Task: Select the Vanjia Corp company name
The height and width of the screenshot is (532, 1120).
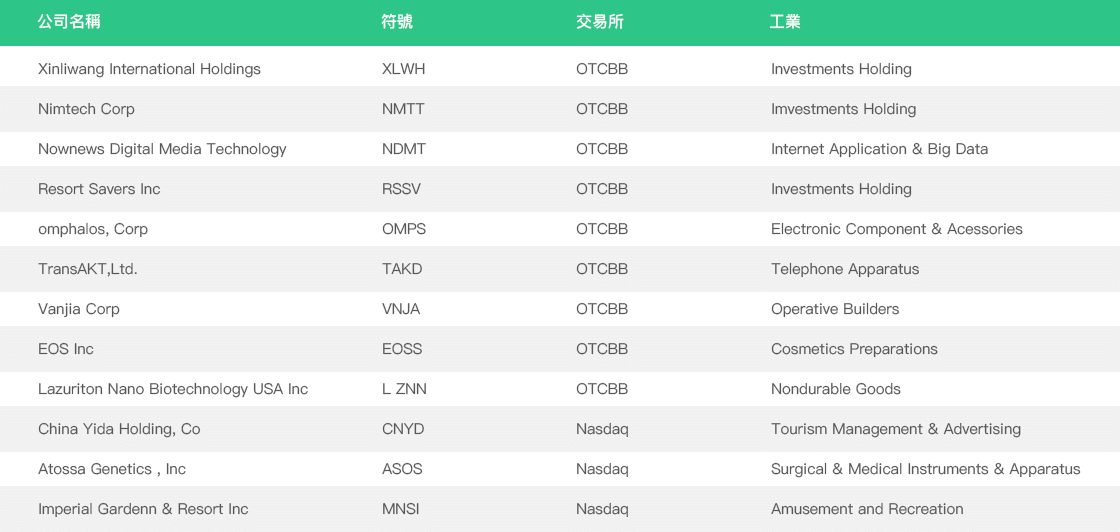Action: [x=79, y=309]
